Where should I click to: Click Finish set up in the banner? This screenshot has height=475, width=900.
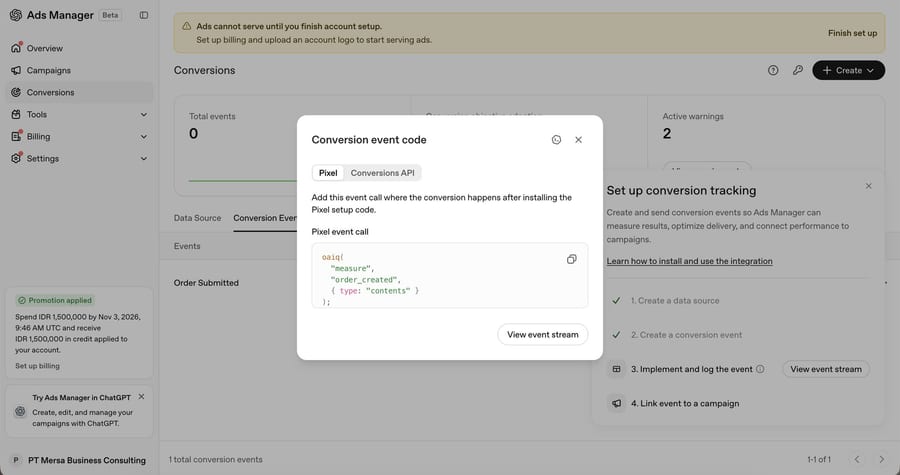[852, 33]
